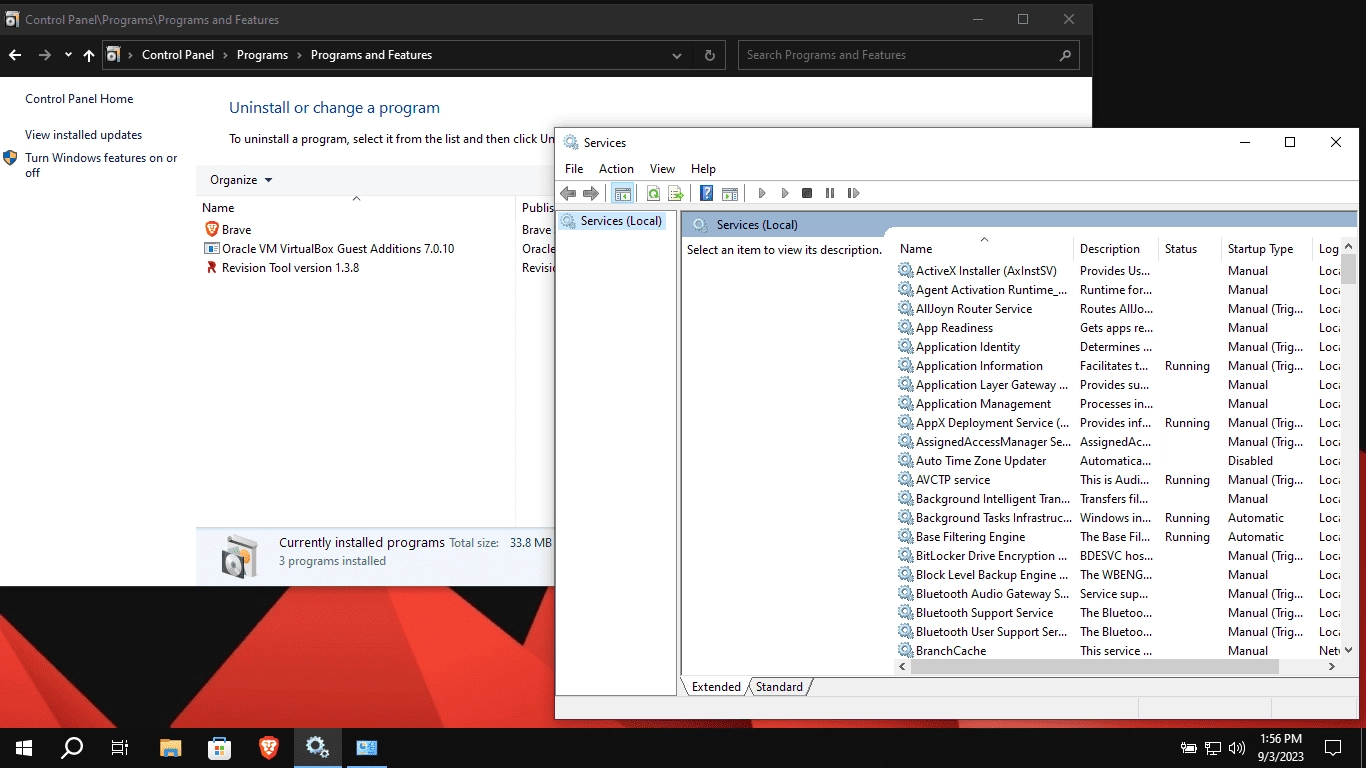The width and height of the screenshot is (1366, 768).
Task: Click the Services vertical scrollbar thumb
Action: point(1349,269)
